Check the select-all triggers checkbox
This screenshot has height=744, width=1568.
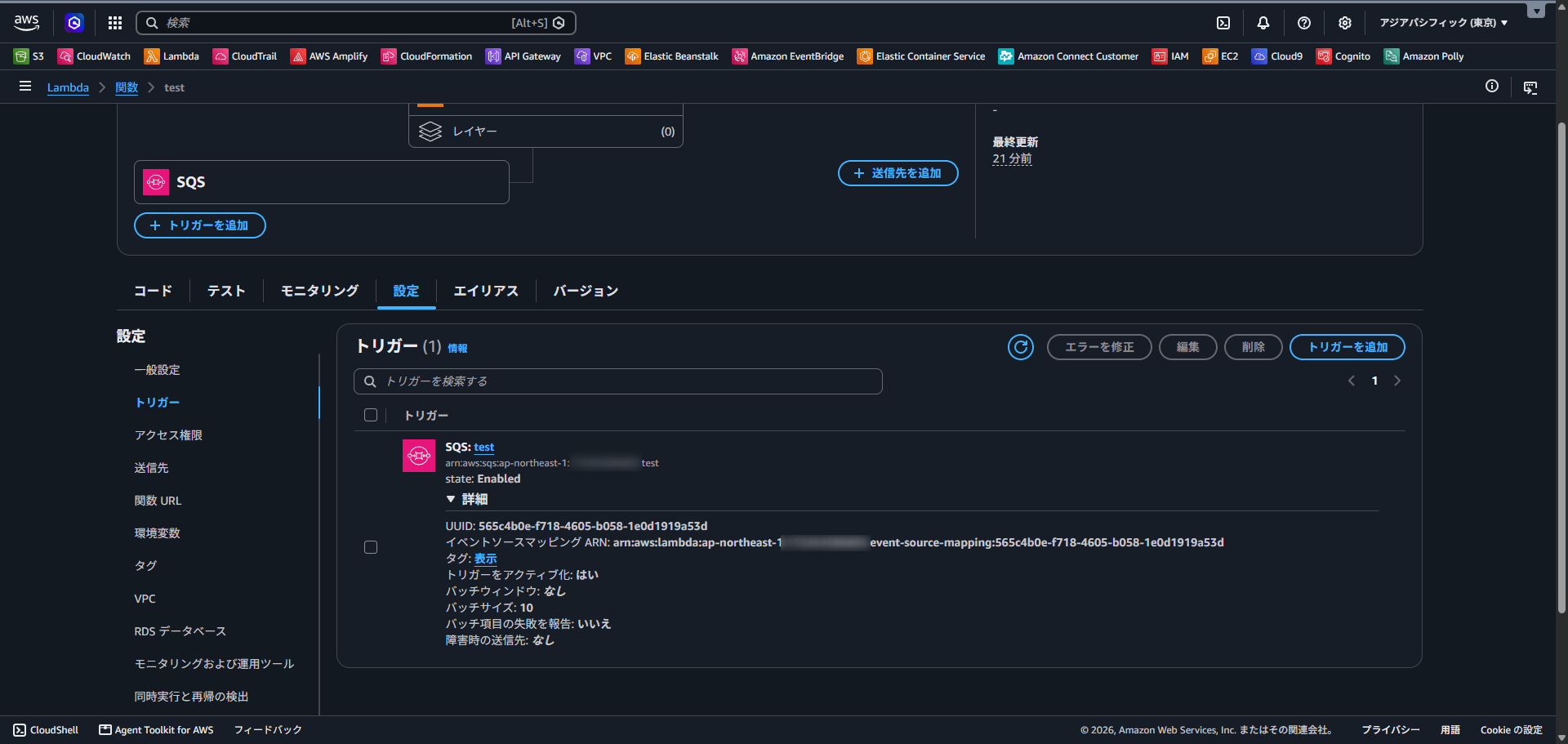click(x=371, y=415)
